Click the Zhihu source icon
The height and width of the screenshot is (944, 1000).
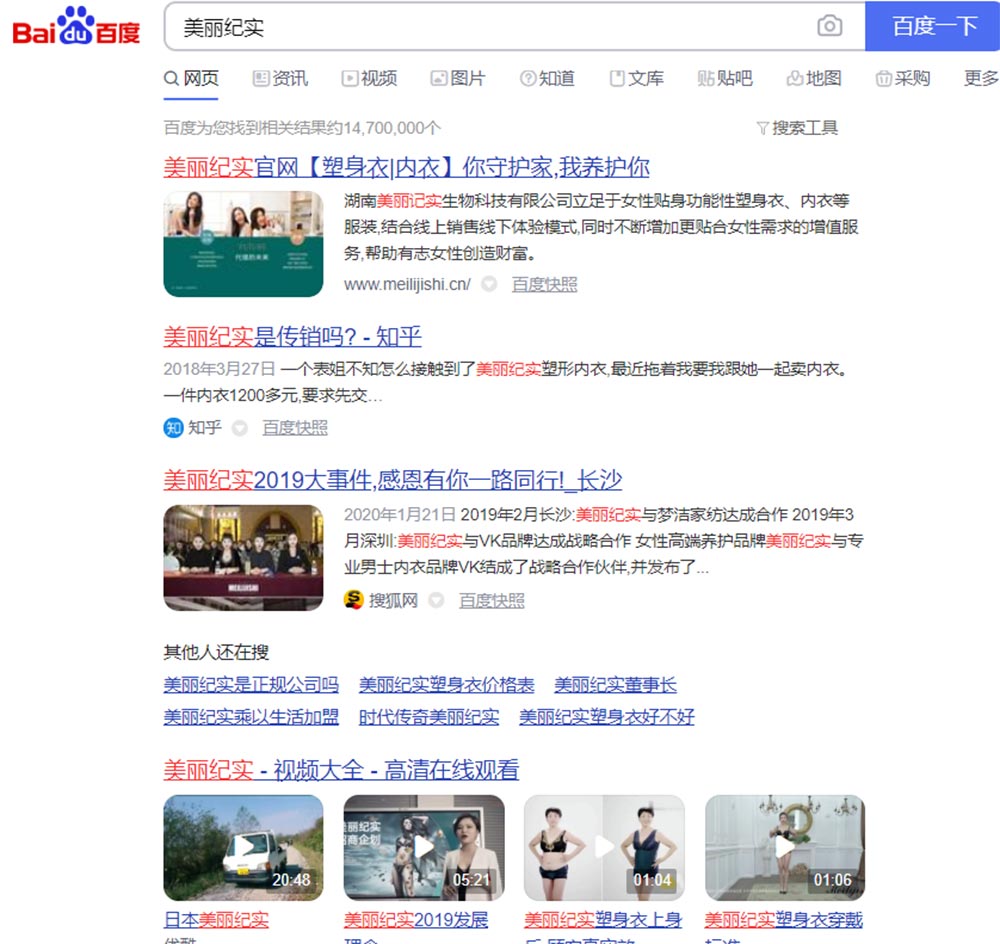173,428
